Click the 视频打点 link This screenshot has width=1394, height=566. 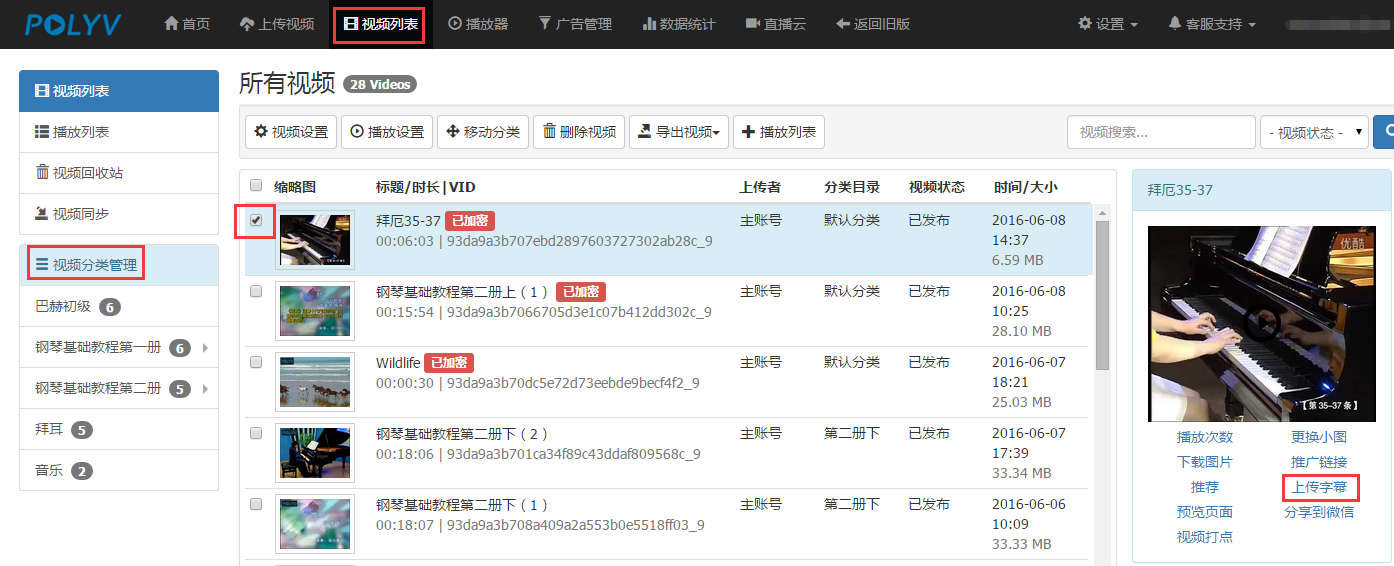(x=1205, y=537)
